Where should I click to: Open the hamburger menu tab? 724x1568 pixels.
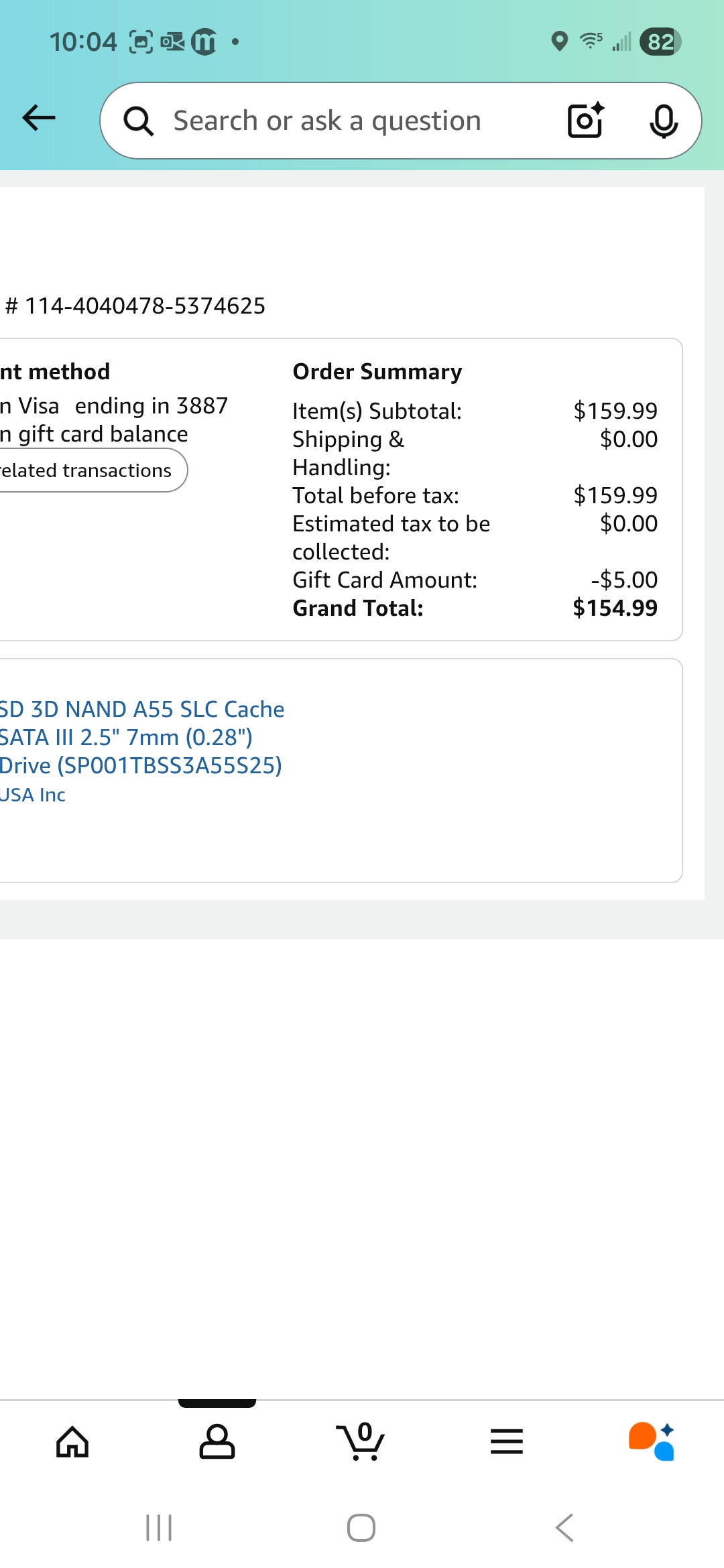coord(507,1442)
